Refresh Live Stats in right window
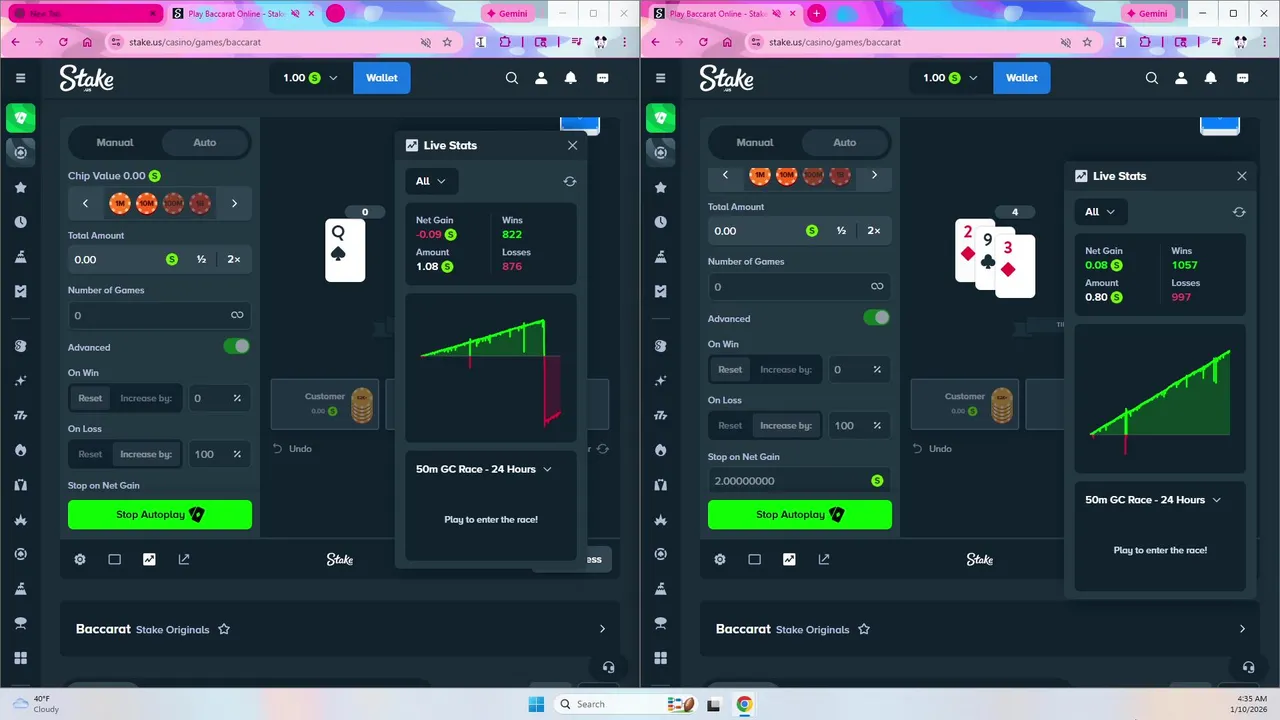 1239,212
